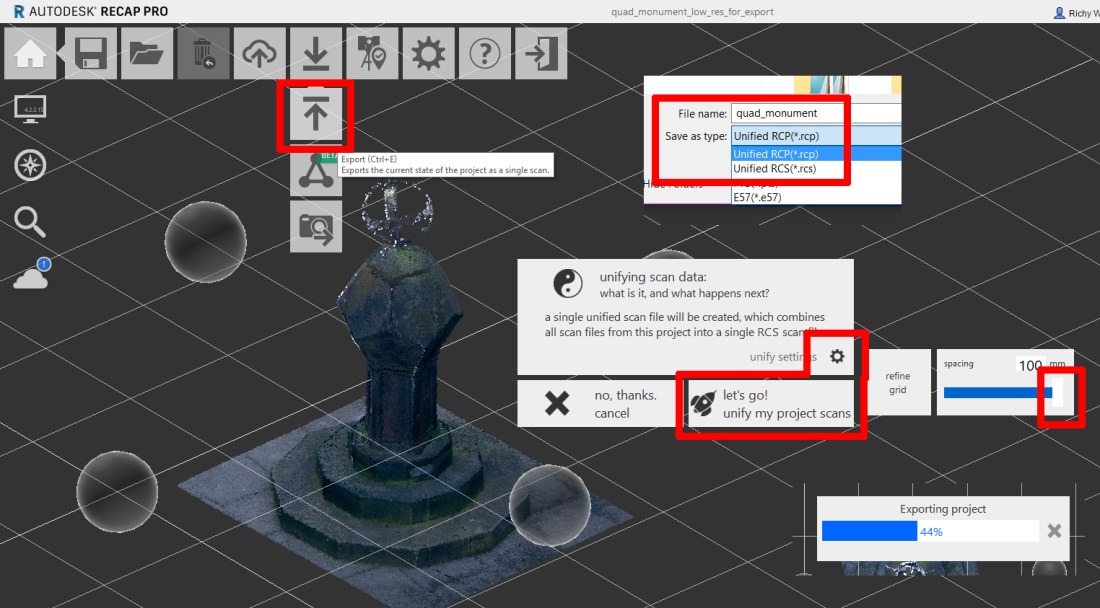The height and width of the screenshot is (608, 1100).
Task: Save the project with the floppy disk icon
Action: pyautogui.click(x=92, y=54)
